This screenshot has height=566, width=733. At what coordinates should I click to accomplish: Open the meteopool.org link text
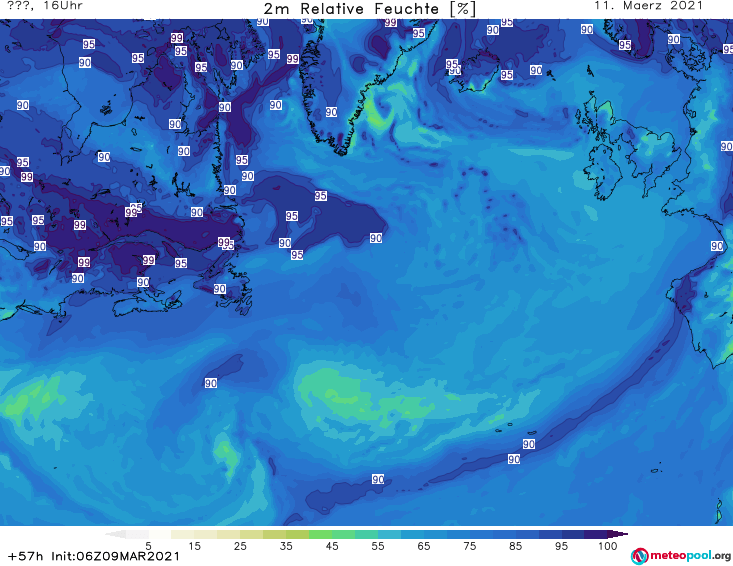[690, 556]
